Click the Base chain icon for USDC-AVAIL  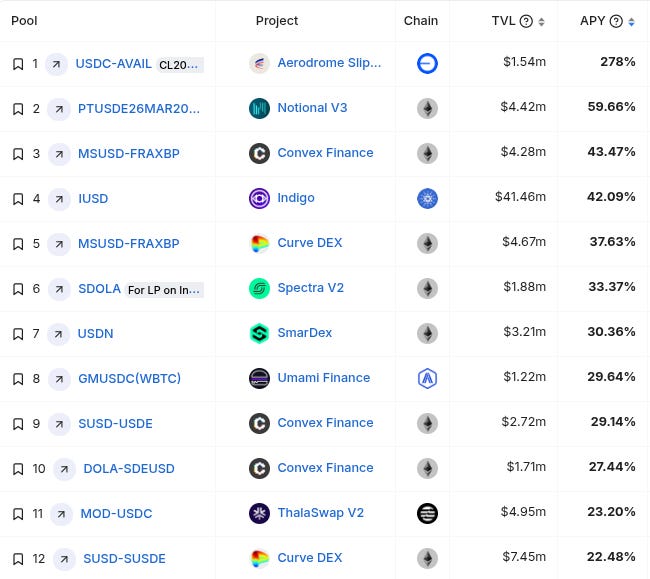click(427, 63)
